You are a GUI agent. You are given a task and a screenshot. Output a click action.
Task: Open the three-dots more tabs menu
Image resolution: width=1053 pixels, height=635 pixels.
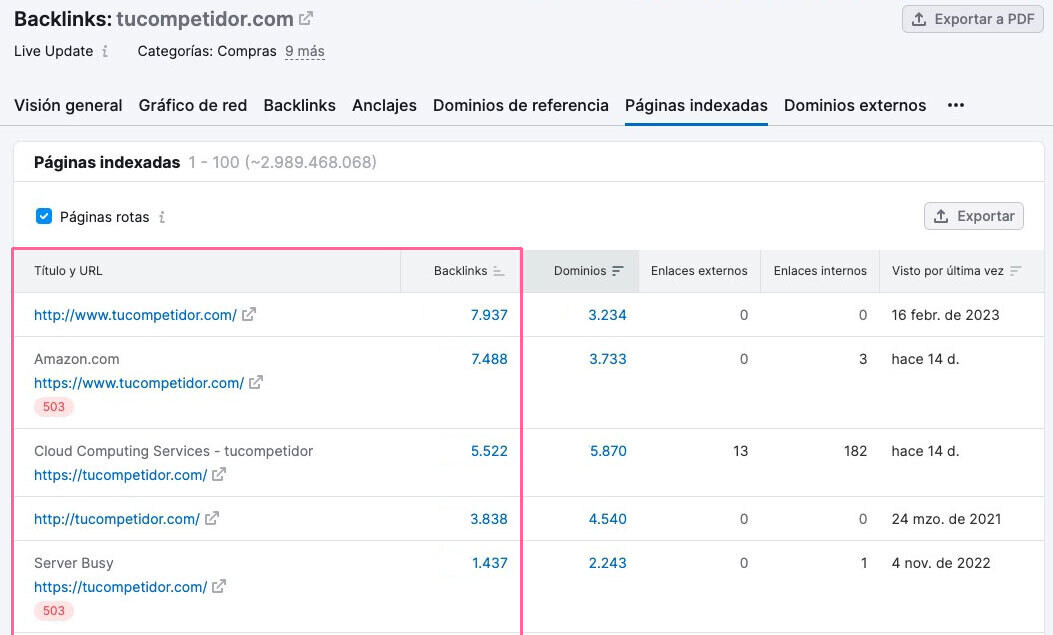(x=956, y=105)
